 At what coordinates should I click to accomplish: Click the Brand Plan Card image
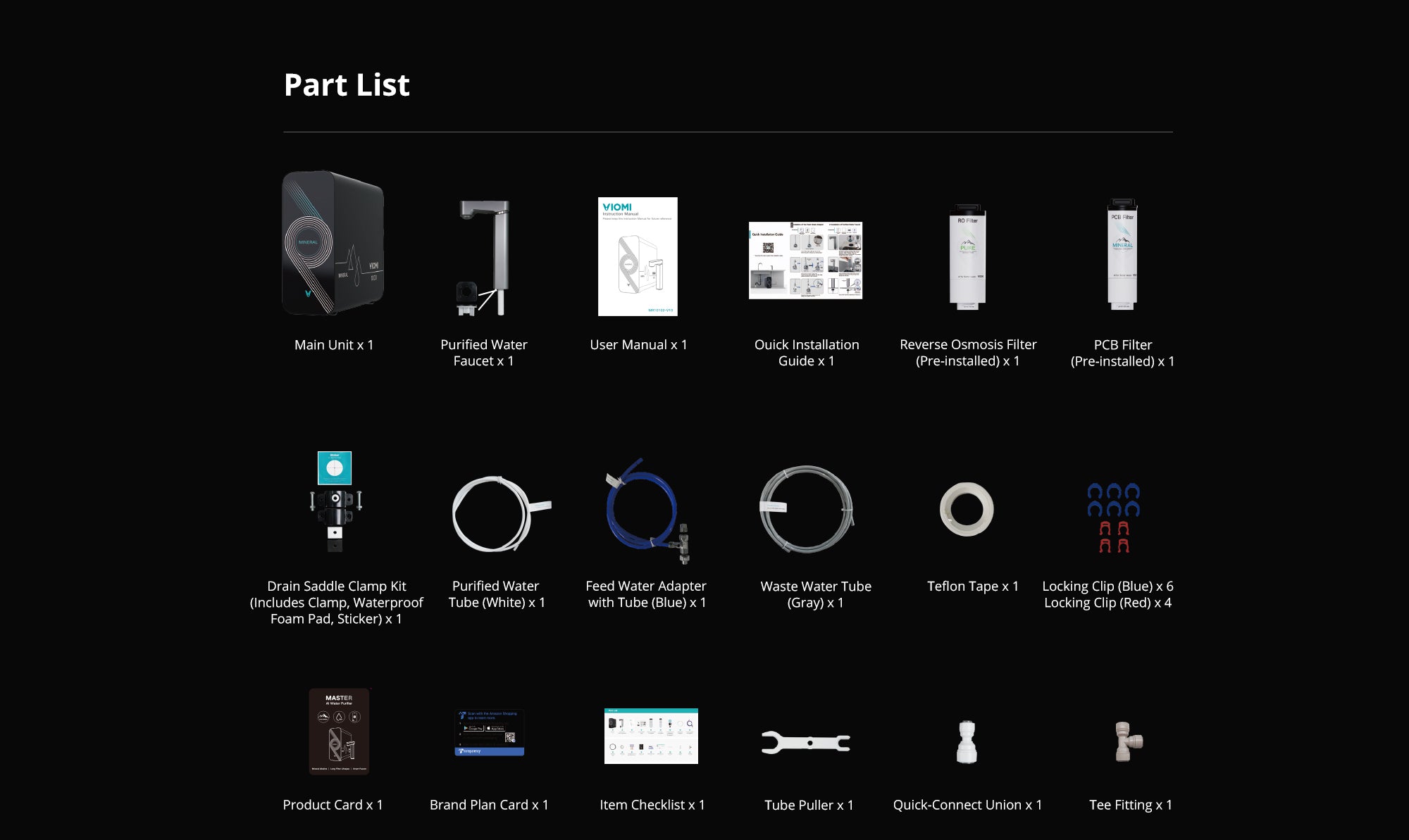489,732
